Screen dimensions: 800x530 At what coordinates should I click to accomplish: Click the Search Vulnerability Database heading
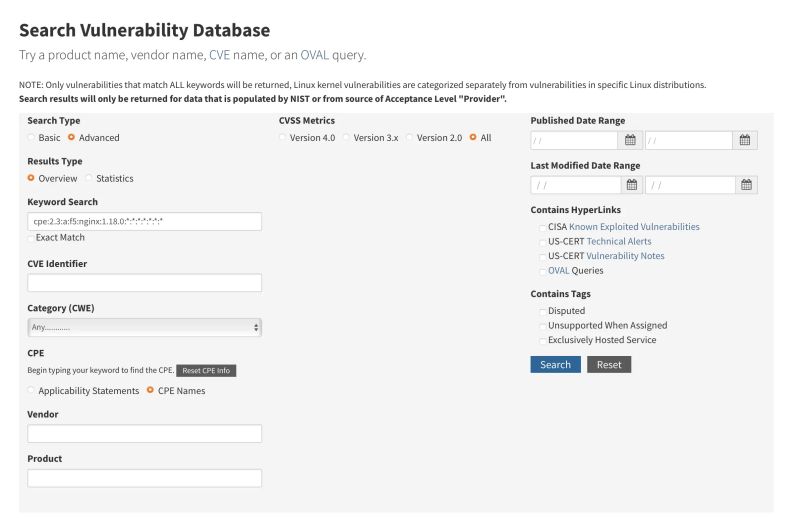[144, 30]
